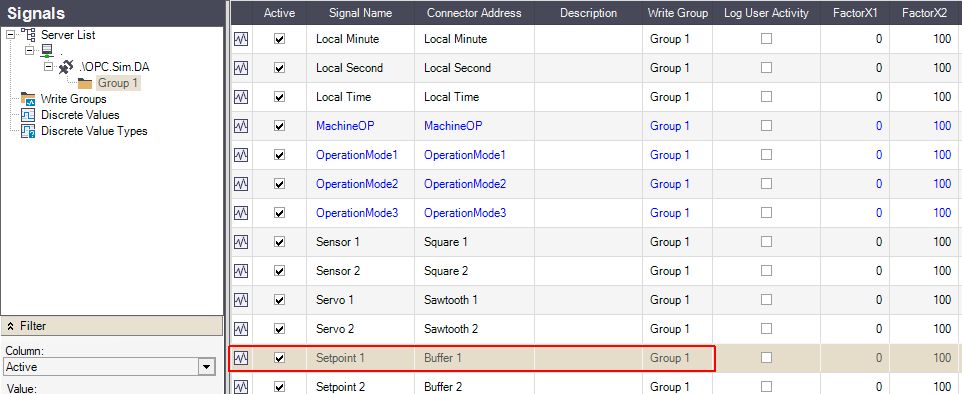Click the signal icon in Sensor 1 row
Viewport: 962px width, 394px height.
241,242
